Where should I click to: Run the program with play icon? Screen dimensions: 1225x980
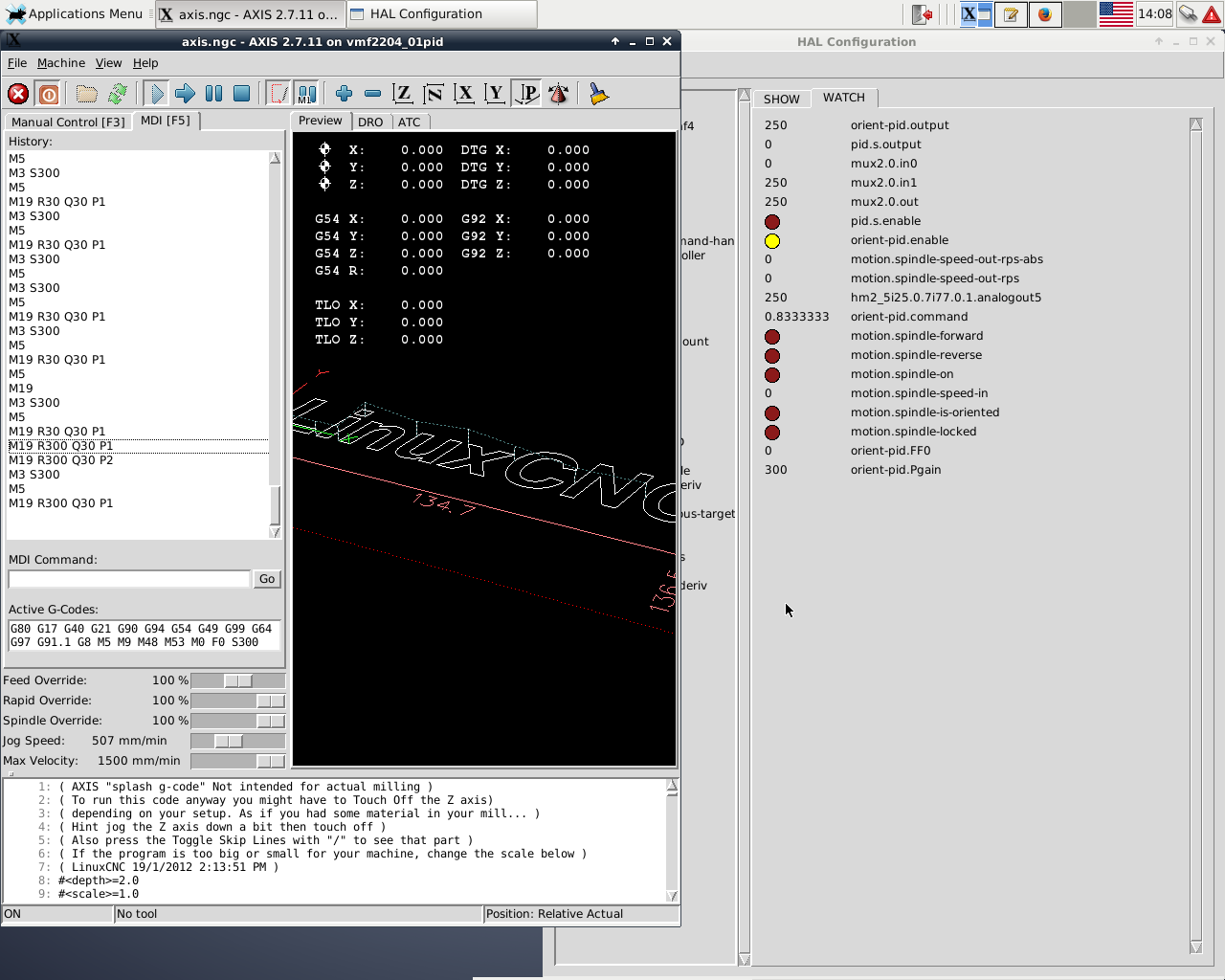tap(157, 94)
